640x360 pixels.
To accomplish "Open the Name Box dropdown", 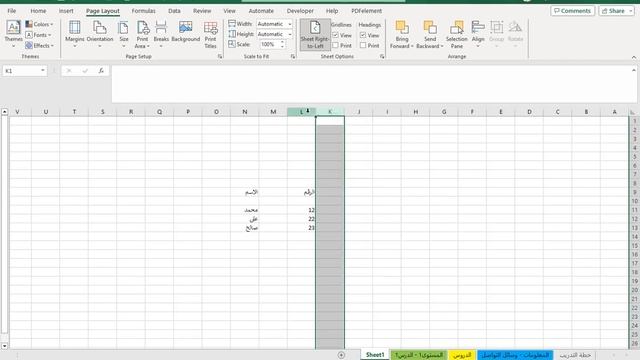I will pos(43,71).
